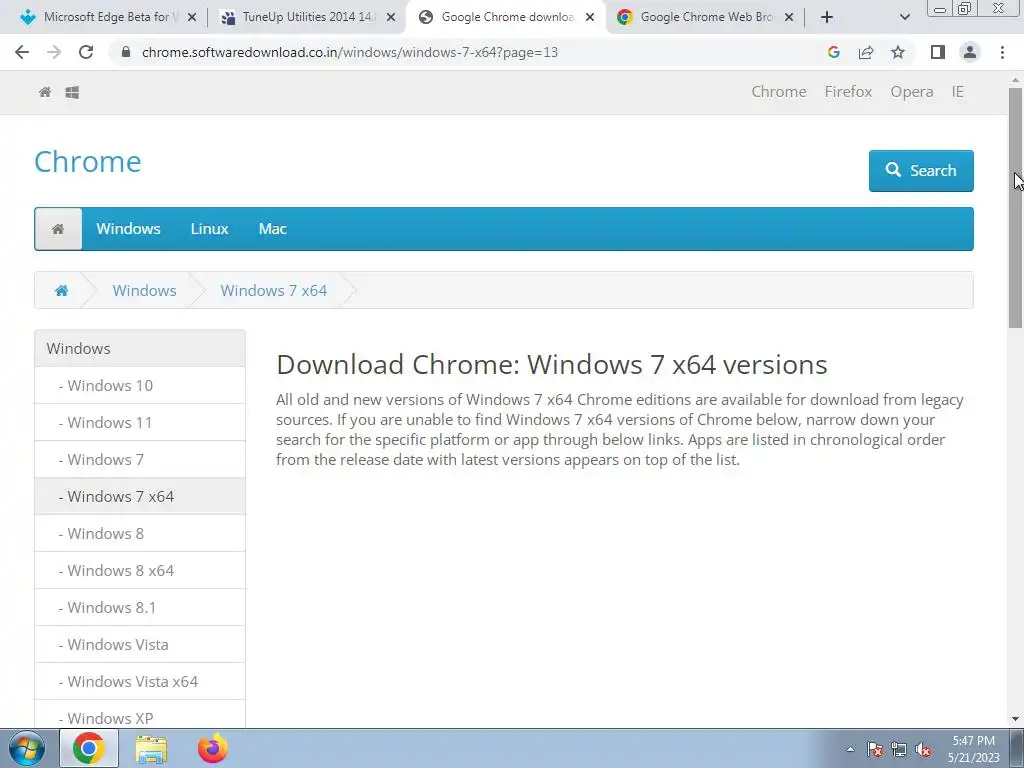This screenshot has height=768, width=1024.
Task: Close the Google Chrome download tab
Action: point(590,17)
